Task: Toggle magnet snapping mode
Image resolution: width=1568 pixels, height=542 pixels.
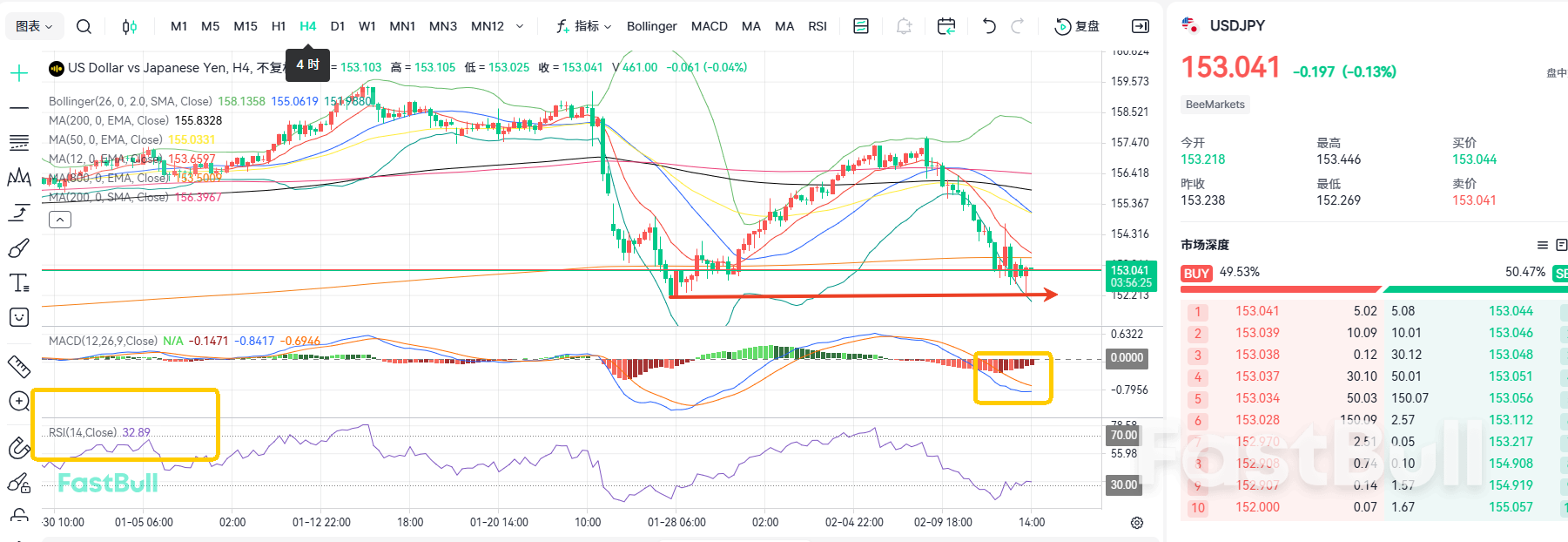Action: tap(19, 448)
